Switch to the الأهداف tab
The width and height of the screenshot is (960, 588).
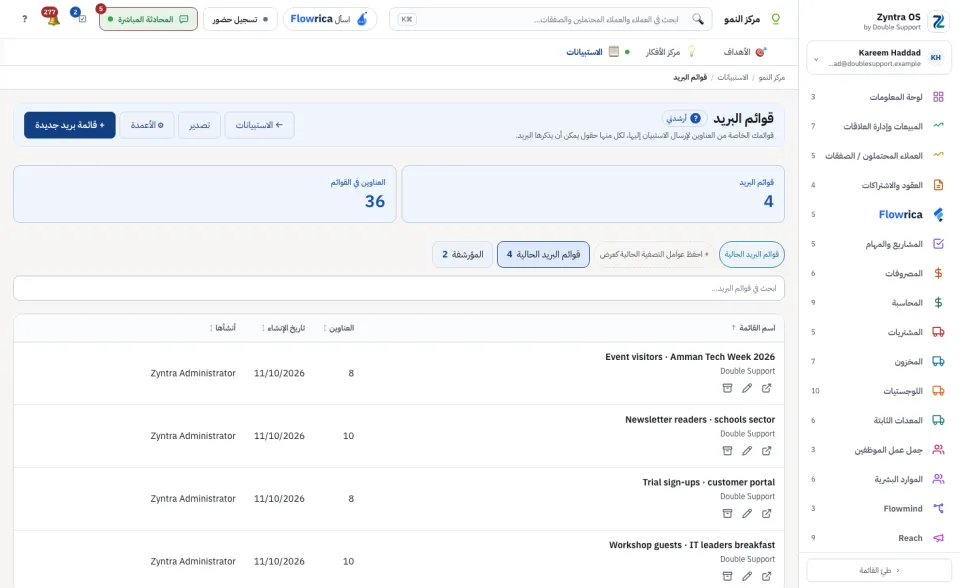pyautogui.click(x=744, y=52)
